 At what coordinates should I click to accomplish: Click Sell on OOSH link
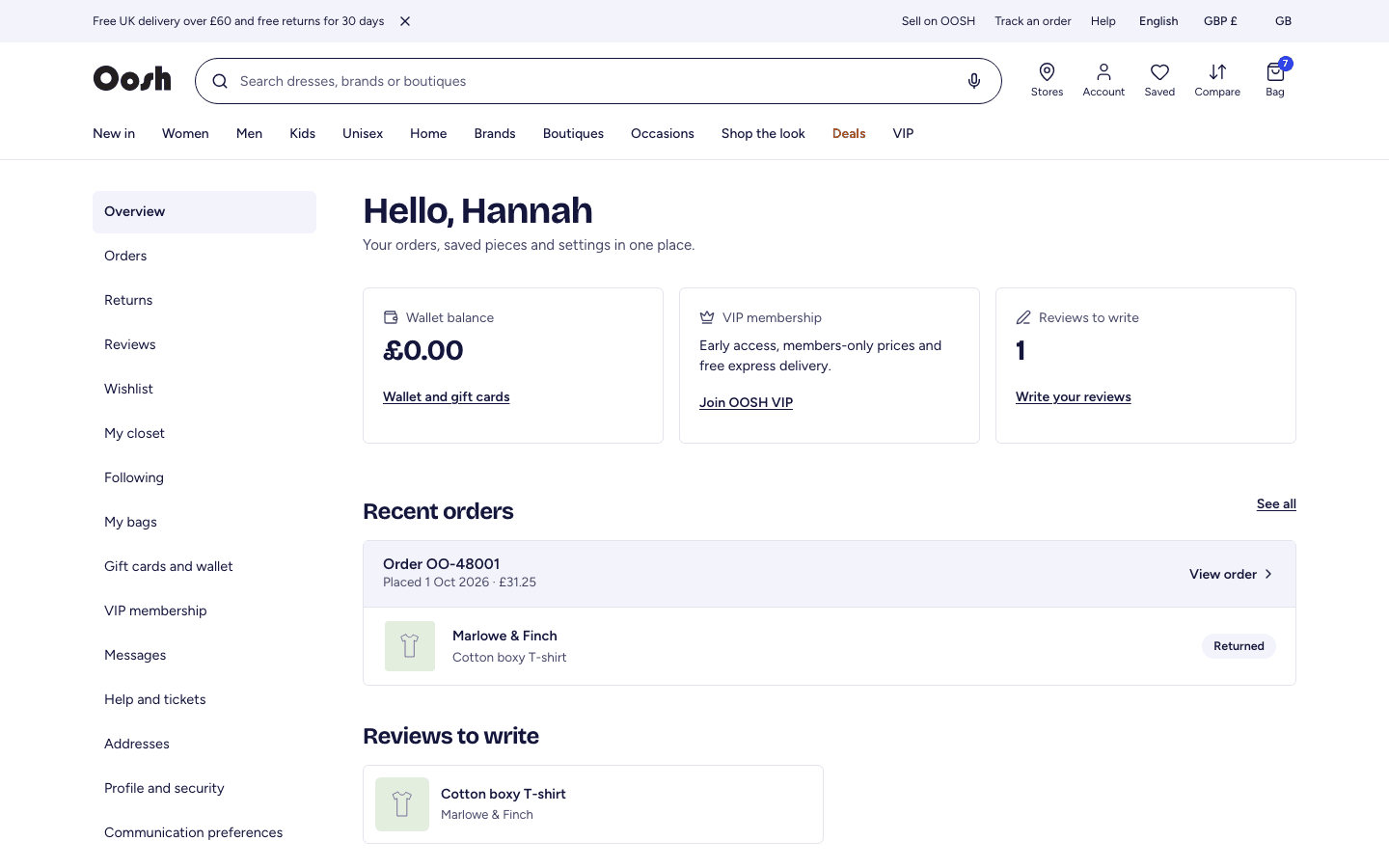(x=939, y=21)
